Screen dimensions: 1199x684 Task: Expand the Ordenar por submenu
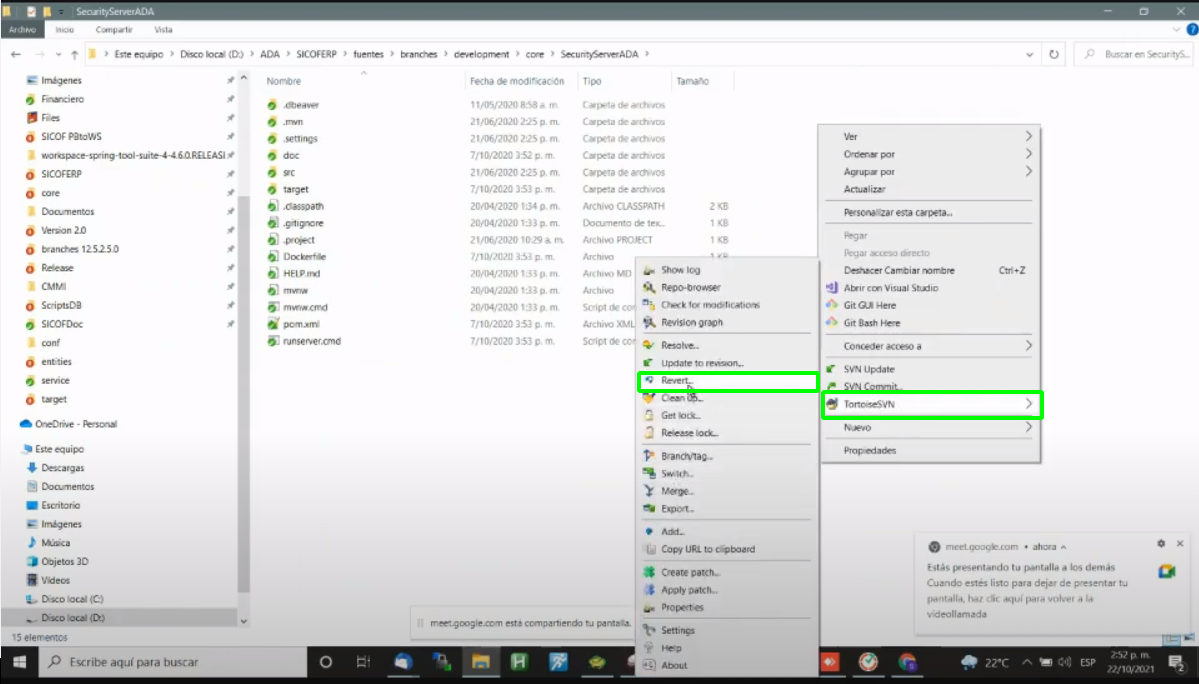click(1029, 154)
